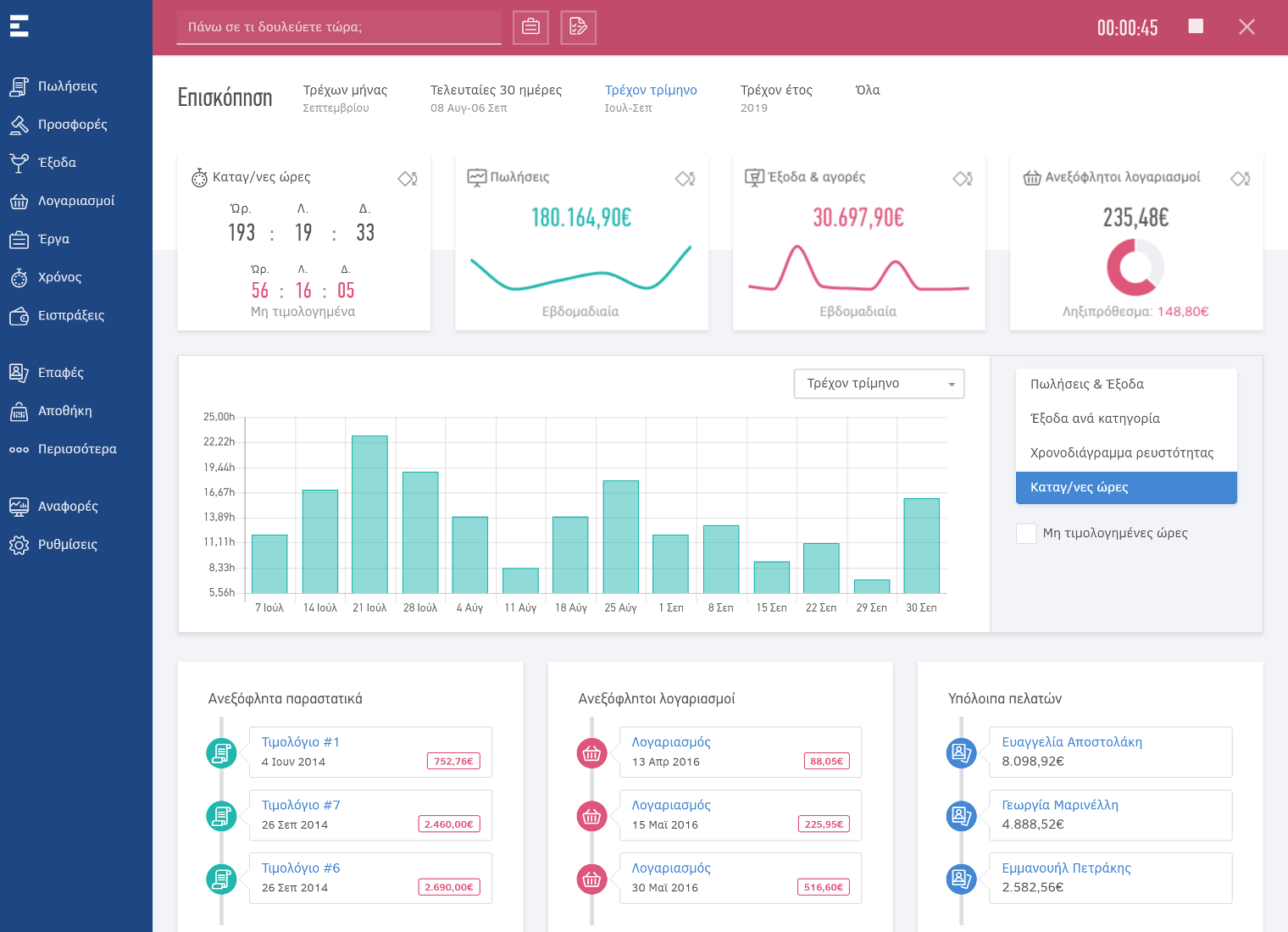Click the app logo in the sidebar

coord(19,25)
